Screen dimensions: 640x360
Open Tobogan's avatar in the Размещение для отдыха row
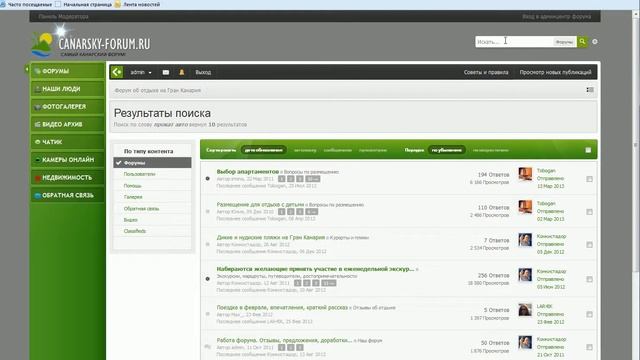525,207
